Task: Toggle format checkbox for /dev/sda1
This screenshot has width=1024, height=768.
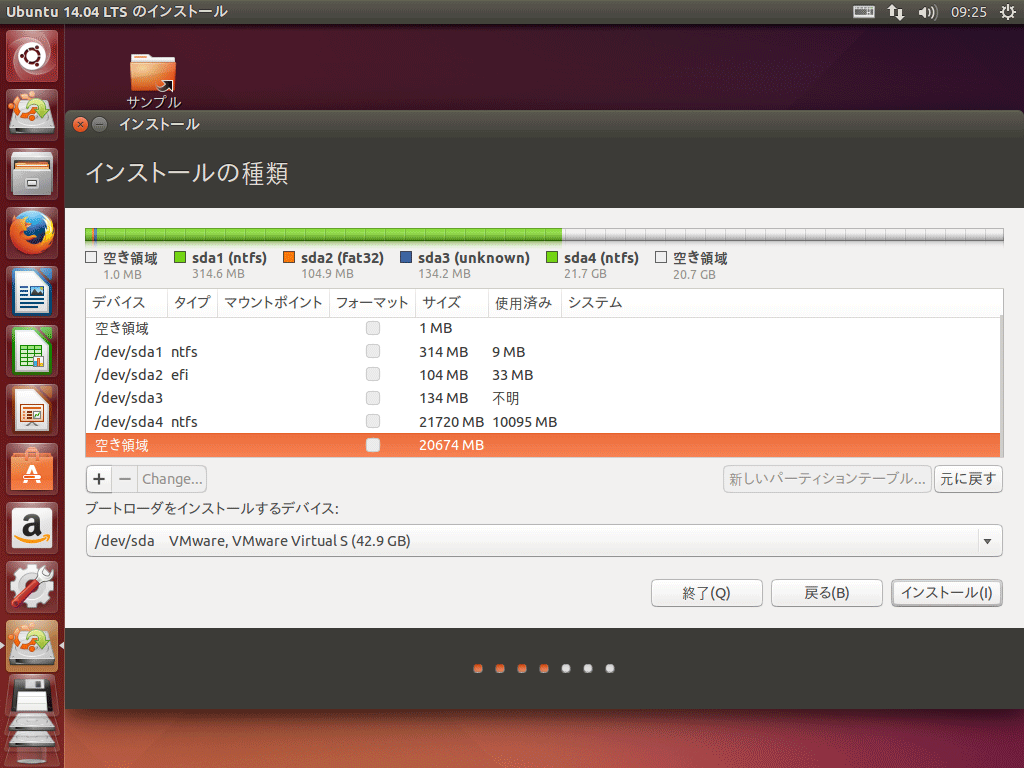Action: pyautogui.click(x=373, y=351)
